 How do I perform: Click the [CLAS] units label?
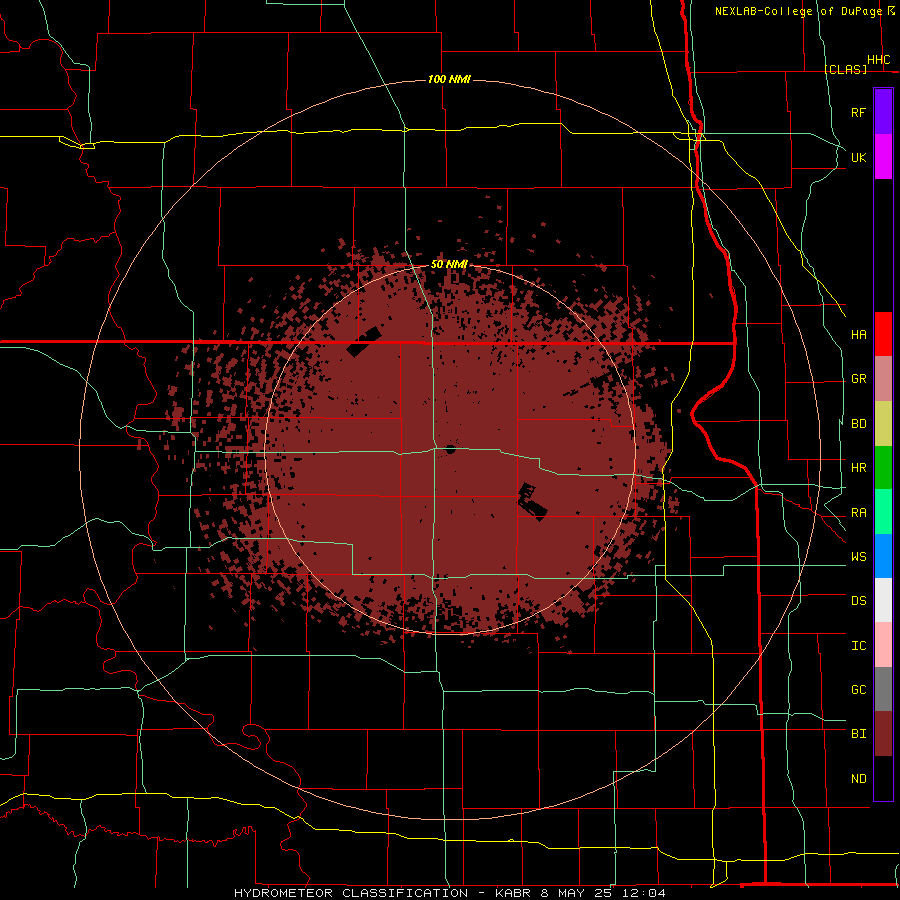click(845, 69)
